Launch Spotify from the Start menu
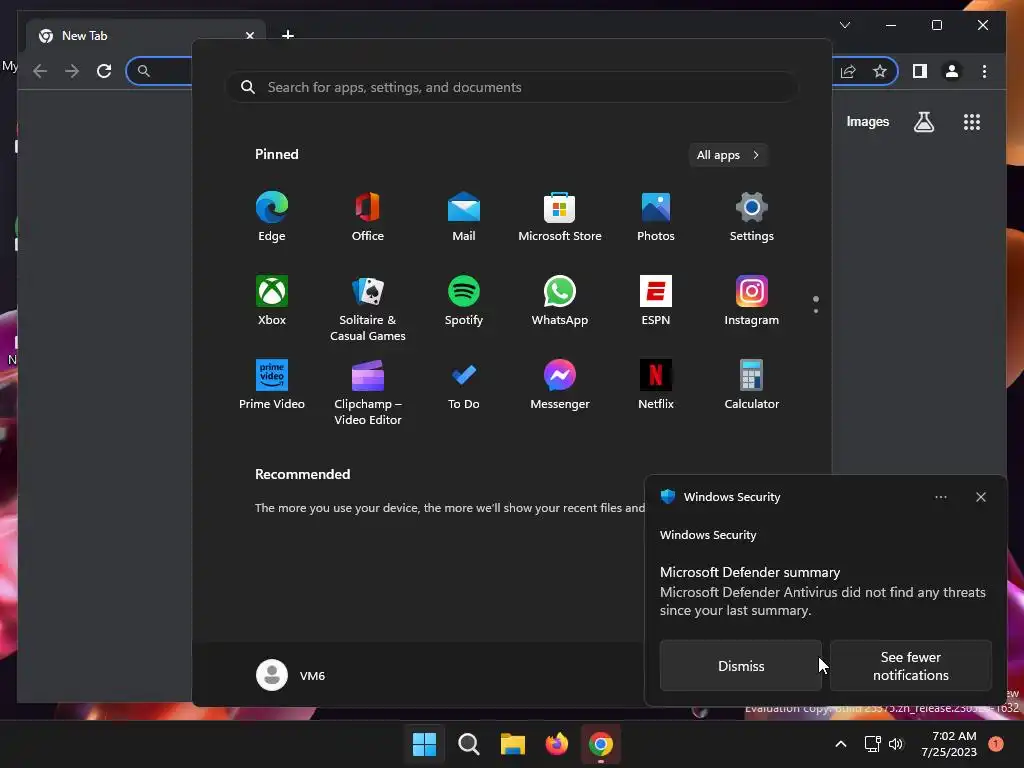Screen dimensions: 1024x768 point(464,300)
